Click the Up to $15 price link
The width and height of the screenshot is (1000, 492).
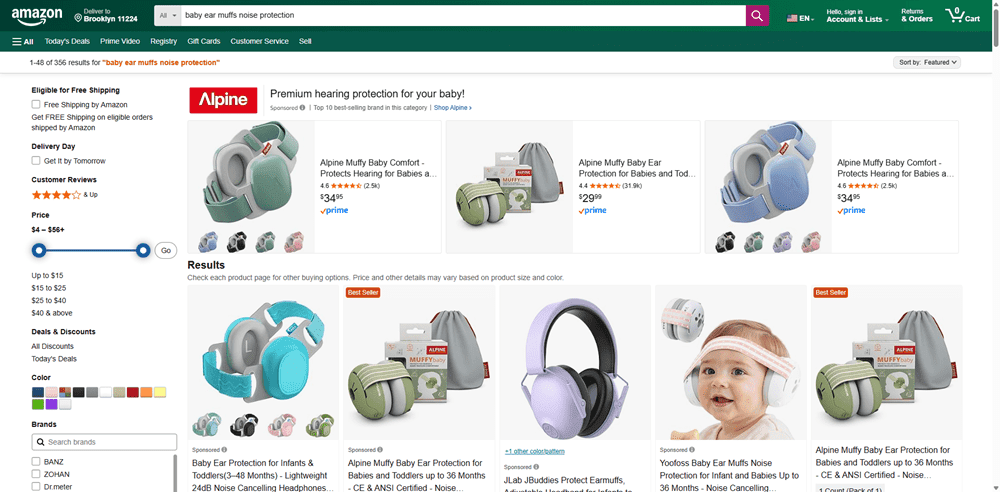pos(47,275)
